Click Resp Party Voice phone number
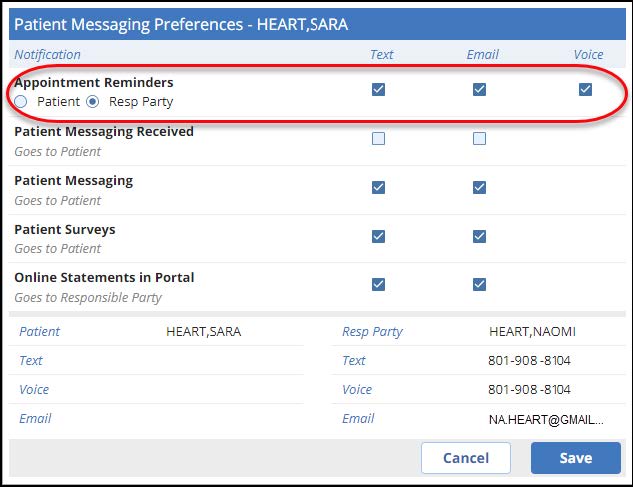 tap(529, 390)
